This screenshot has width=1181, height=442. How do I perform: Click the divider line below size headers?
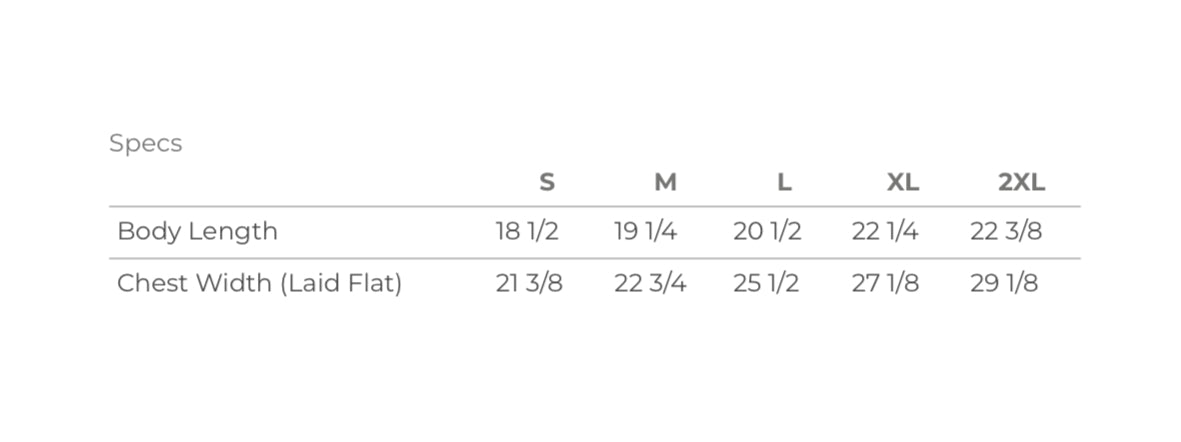tap(594, 207)
